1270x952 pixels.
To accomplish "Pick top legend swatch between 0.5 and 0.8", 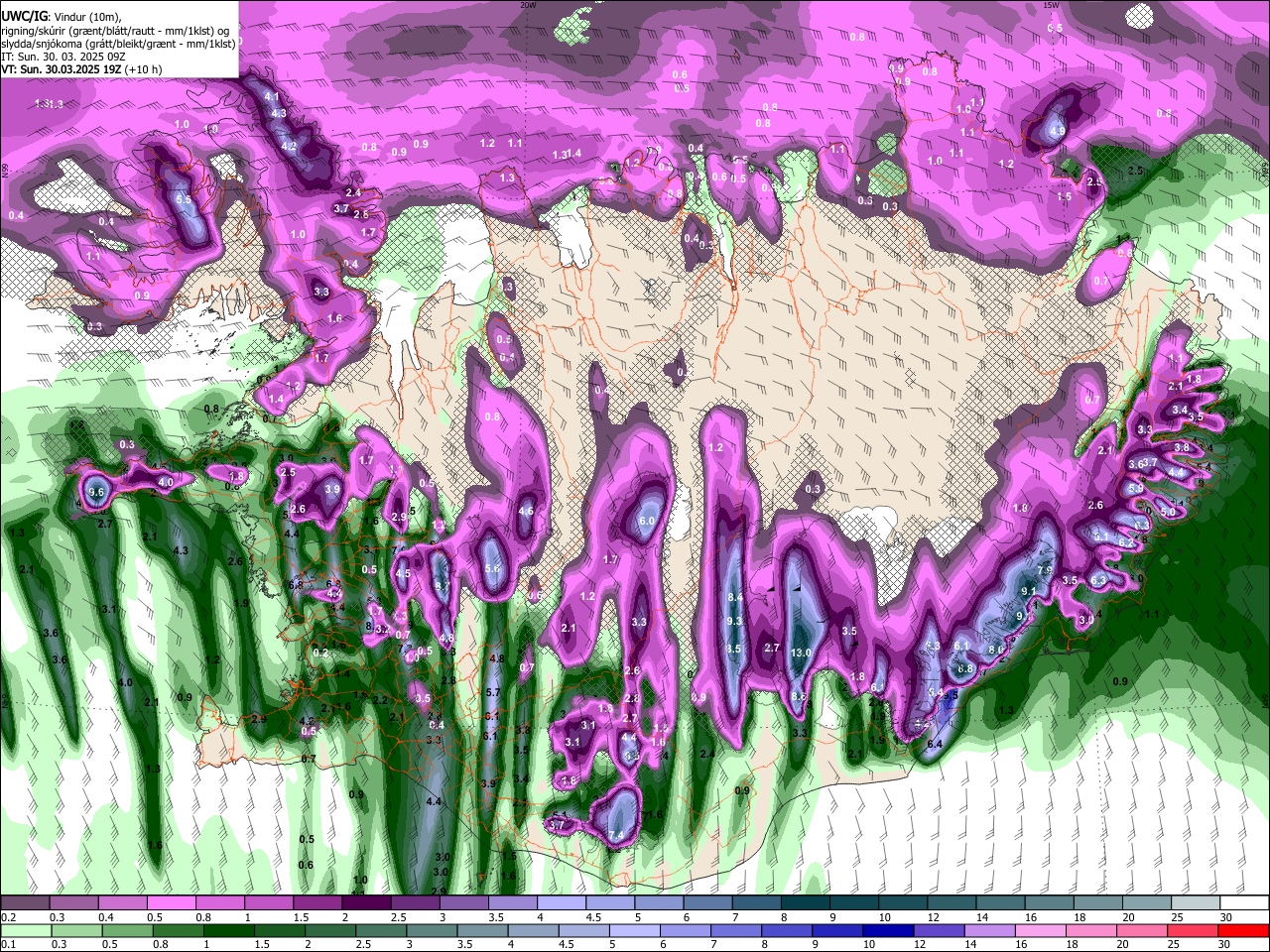I will tap(171, 903).
